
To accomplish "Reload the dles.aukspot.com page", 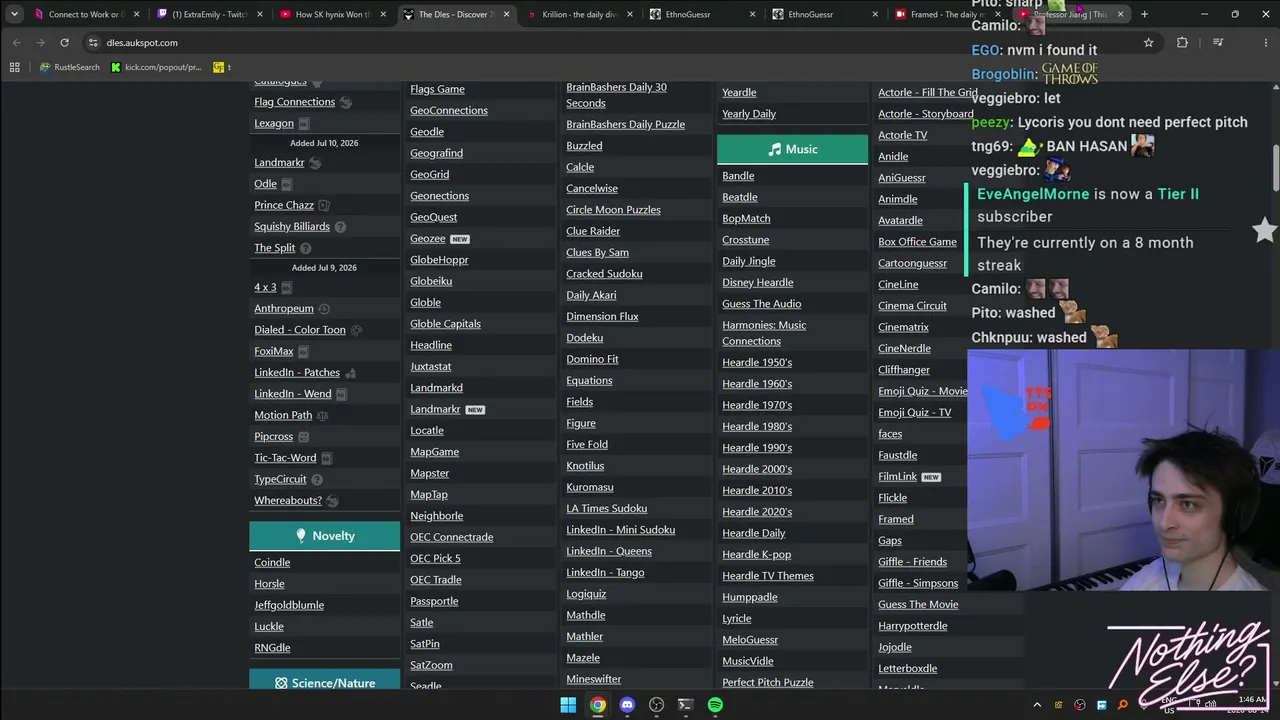I will point(64,42).
